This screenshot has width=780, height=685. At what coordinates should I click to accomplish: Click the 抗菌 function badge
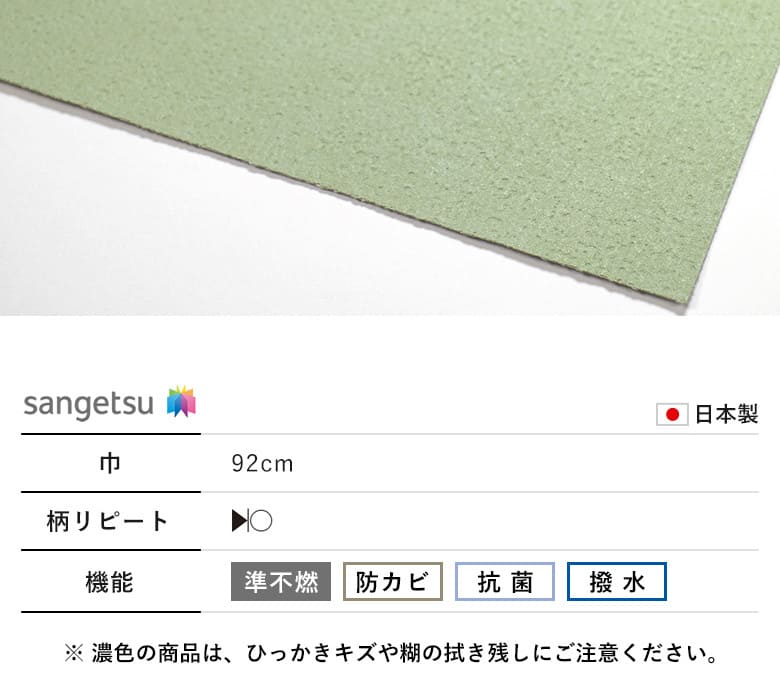click(x=505, y=582)
